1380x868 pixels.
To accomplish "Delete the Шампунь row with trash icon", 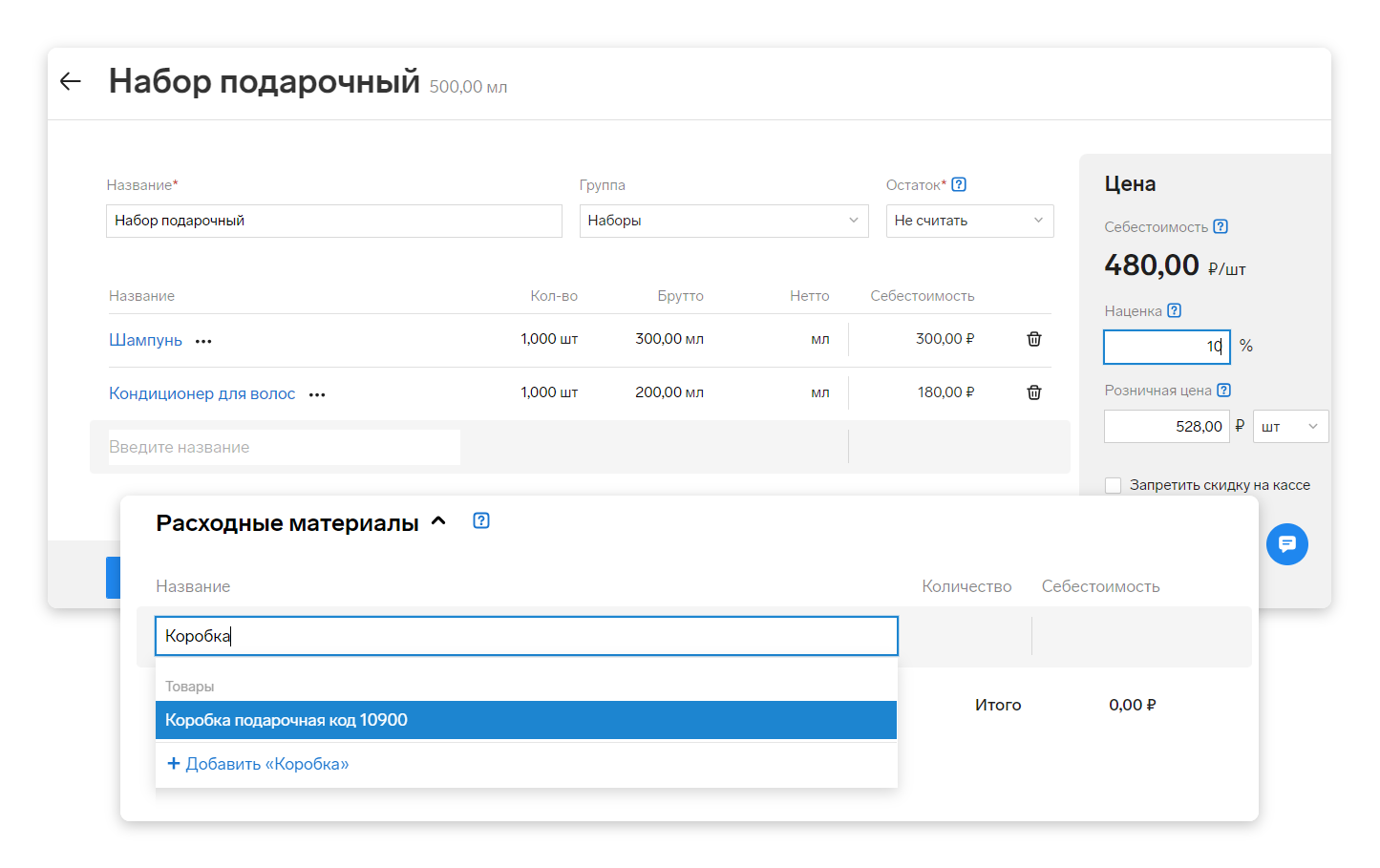I will 1033,339.
